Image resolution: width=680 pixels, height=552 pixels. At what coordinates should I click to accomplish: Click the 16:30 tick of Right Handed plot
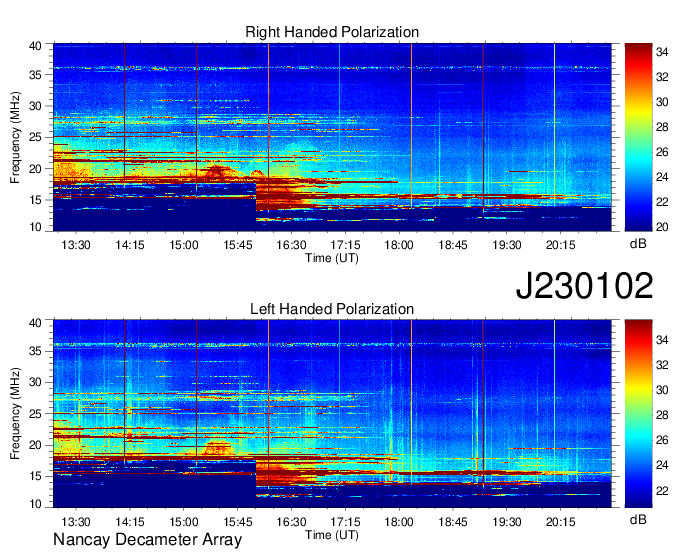pyautogui.click(x=291, y=245)
